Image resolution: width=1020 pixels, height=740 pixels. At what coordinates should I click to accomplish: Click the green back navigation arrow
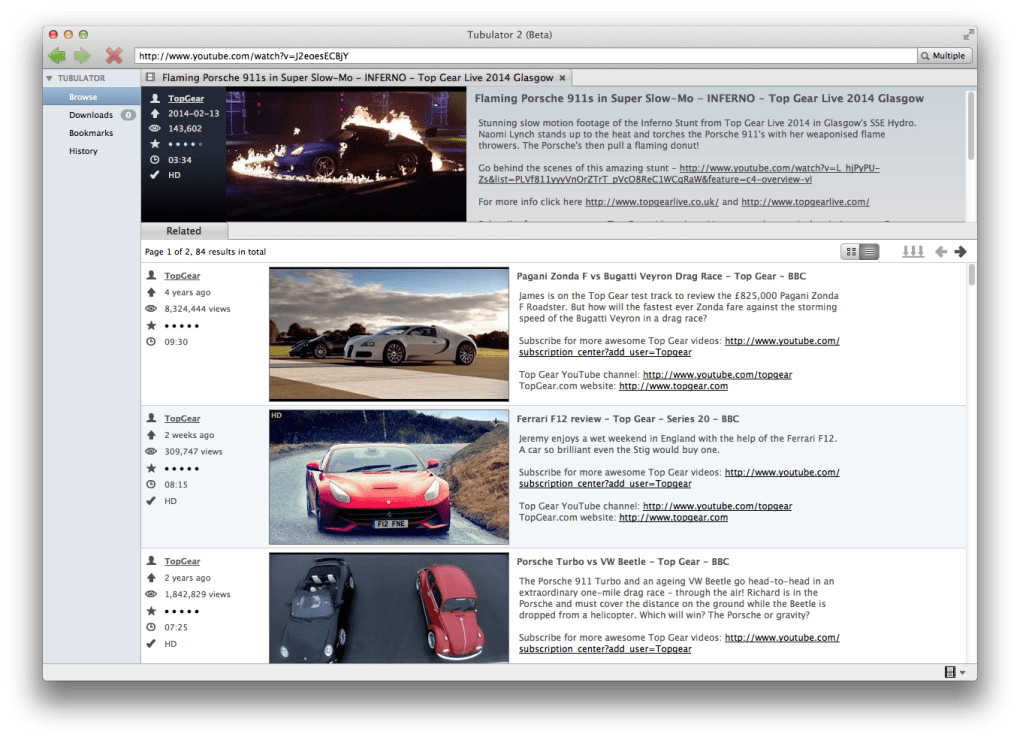(x=57, y=56)
